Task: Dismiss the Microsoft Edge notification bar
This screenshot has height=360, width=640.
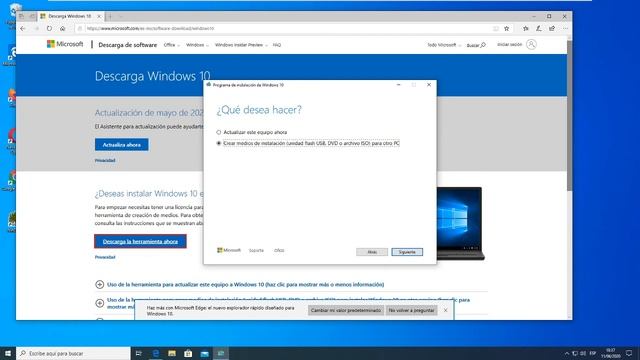Action: pos(445,310)
